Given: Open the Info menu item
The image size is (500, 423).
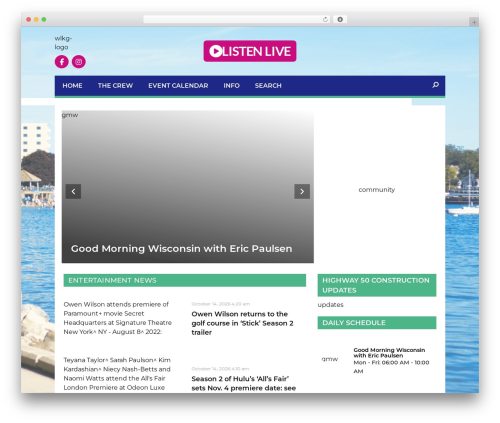Looking at the screenshot, I should click(231, 86).
